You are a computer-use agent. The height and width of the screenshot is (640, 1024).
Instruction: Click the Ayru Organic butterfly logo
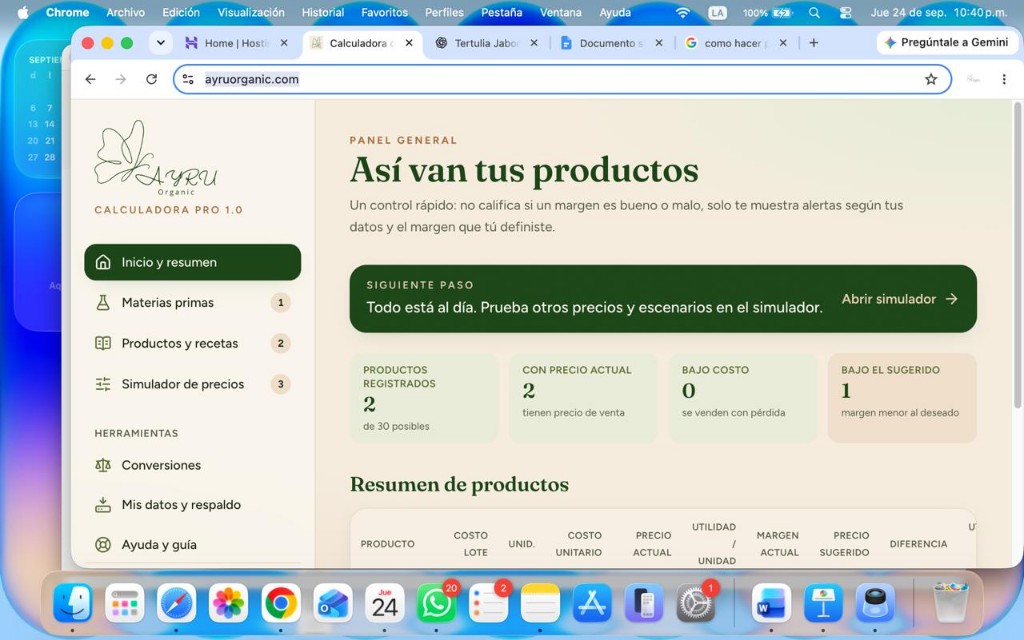click(x=155, y=157)
